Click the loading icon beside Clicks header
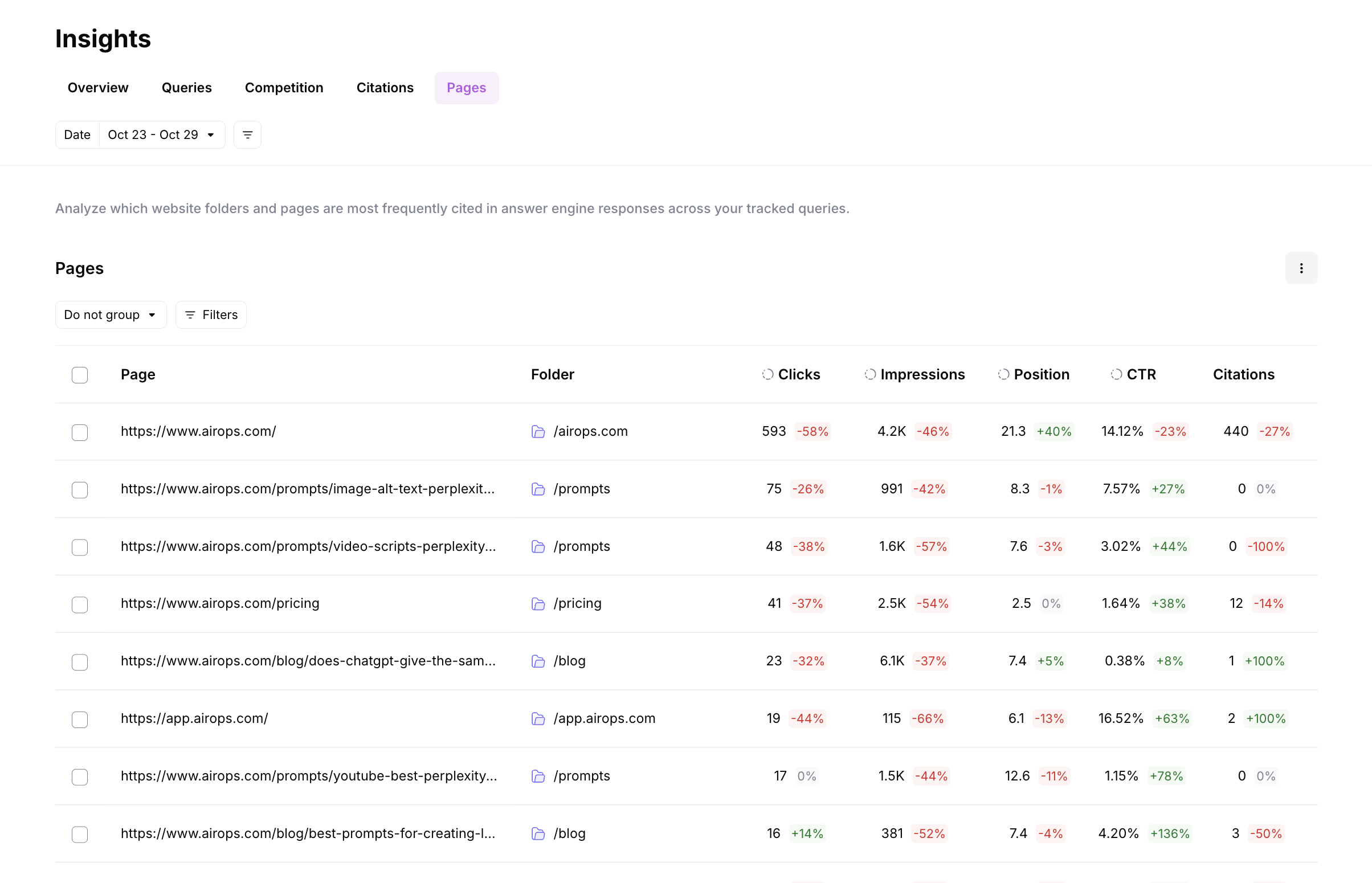This screenshot has height=883, width=1372. click(x=767, y=374)
